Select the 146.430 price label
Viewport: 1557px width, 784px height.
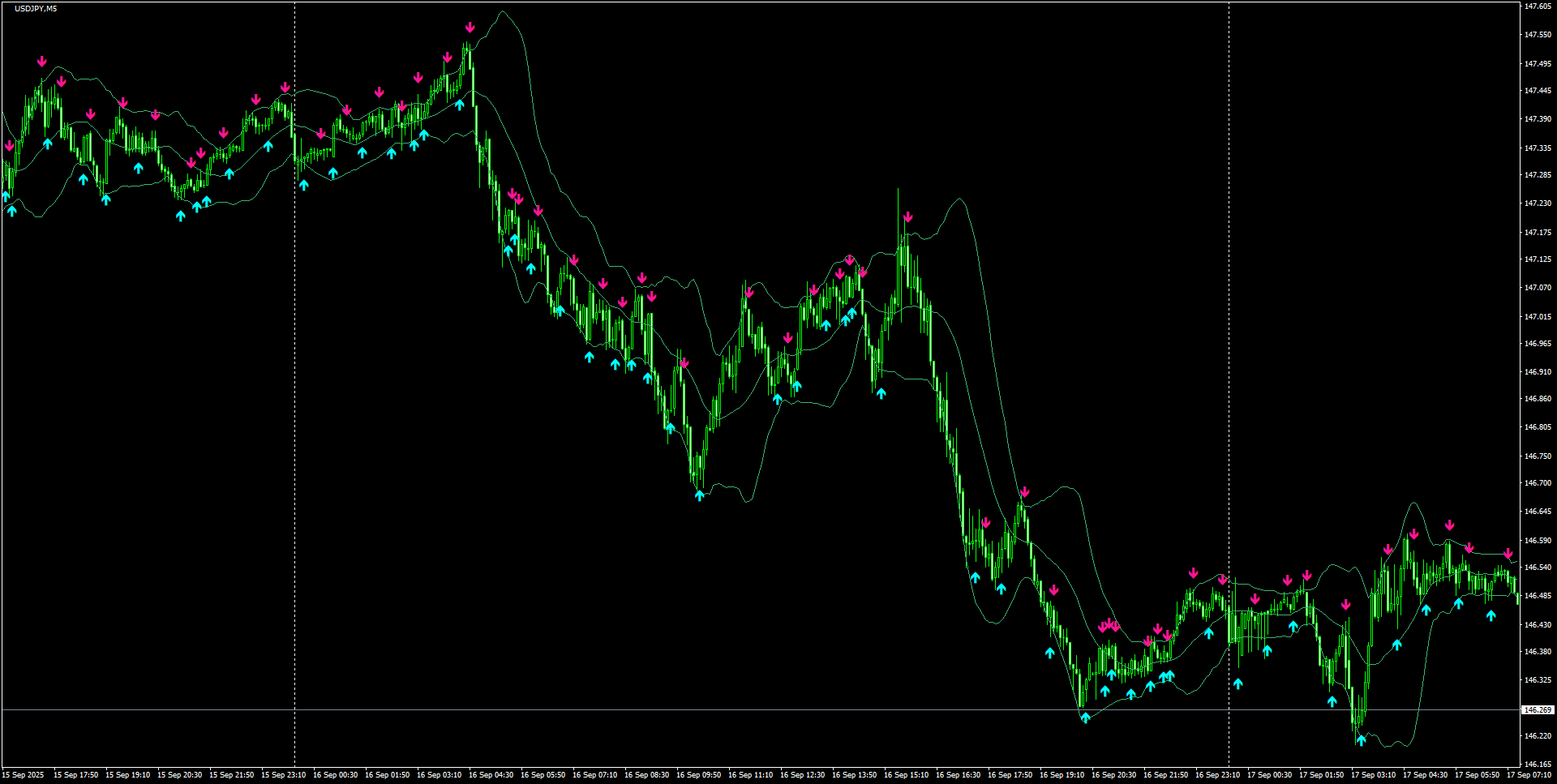click(1538, 625)
